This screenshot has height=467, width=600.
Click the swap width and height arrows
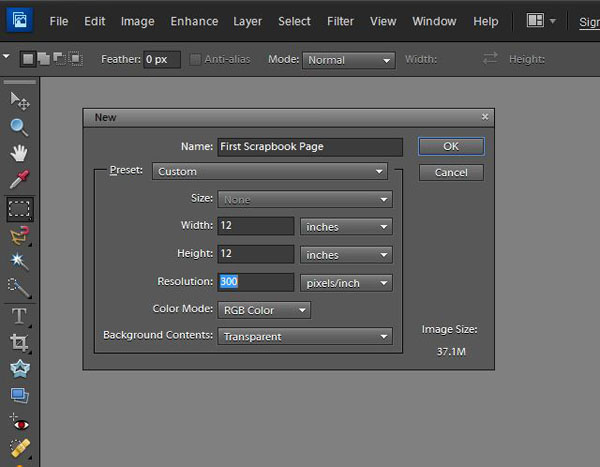pyautogui.click(x=490, y=58)
